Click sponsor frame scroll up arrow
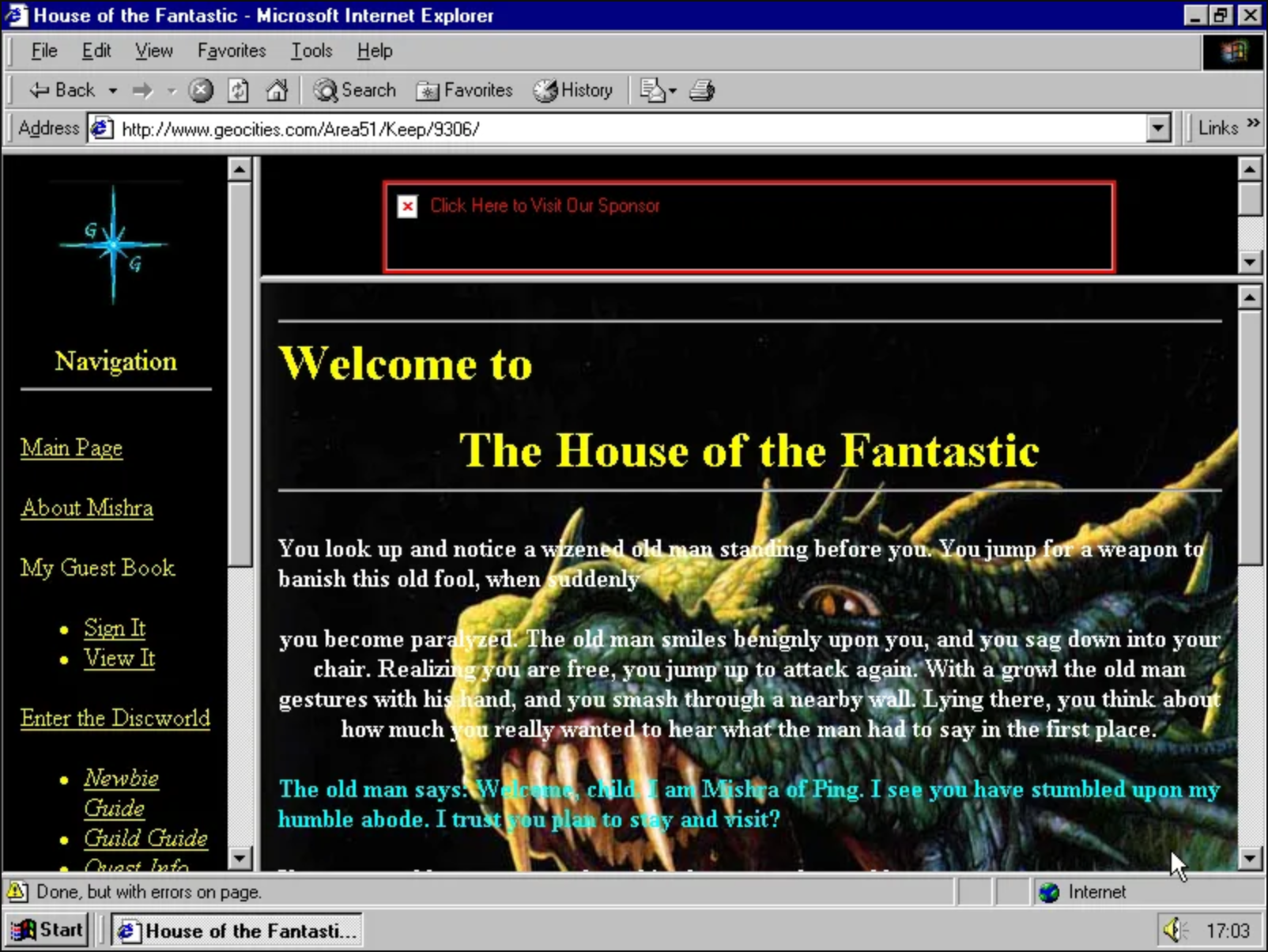The image size is (1268, 952). coord(1250,169)
